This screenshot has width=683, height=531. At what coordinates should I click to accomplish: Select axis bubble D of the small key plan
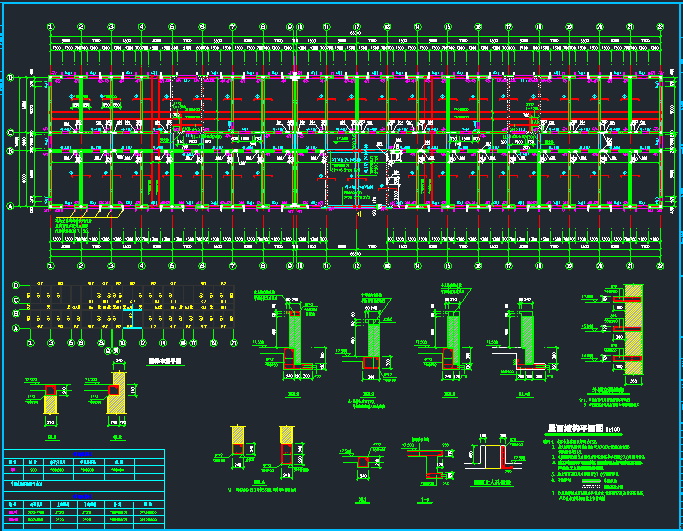tap(16, 286)
